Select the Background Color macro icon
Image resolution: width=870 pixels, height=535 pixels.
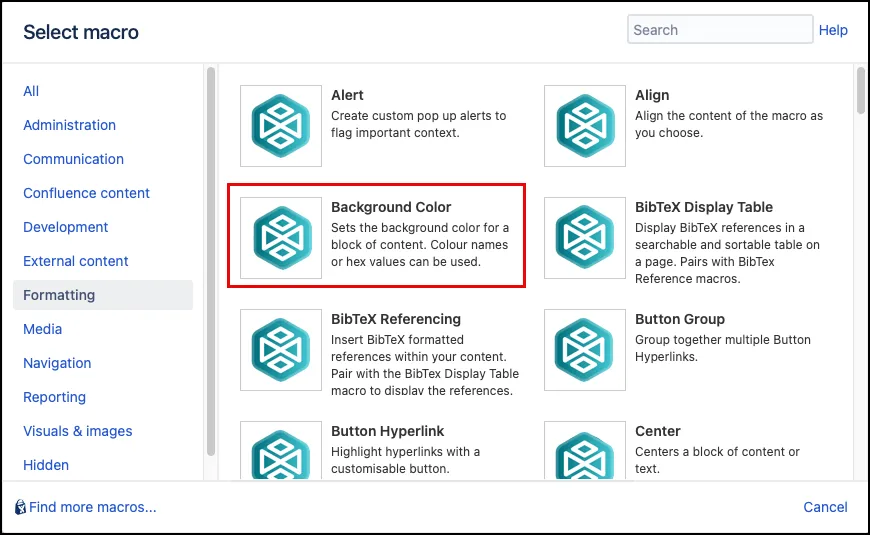[x=281, y=238]
